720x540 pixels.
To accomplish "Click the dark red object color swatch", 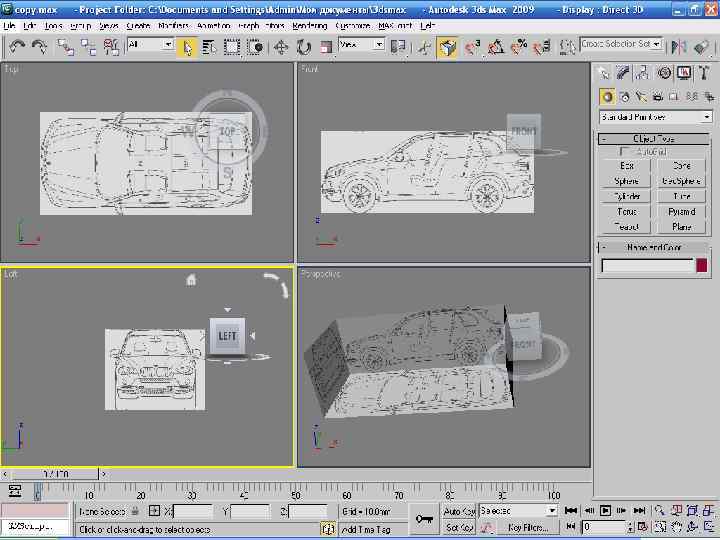I will click(702, 266).
